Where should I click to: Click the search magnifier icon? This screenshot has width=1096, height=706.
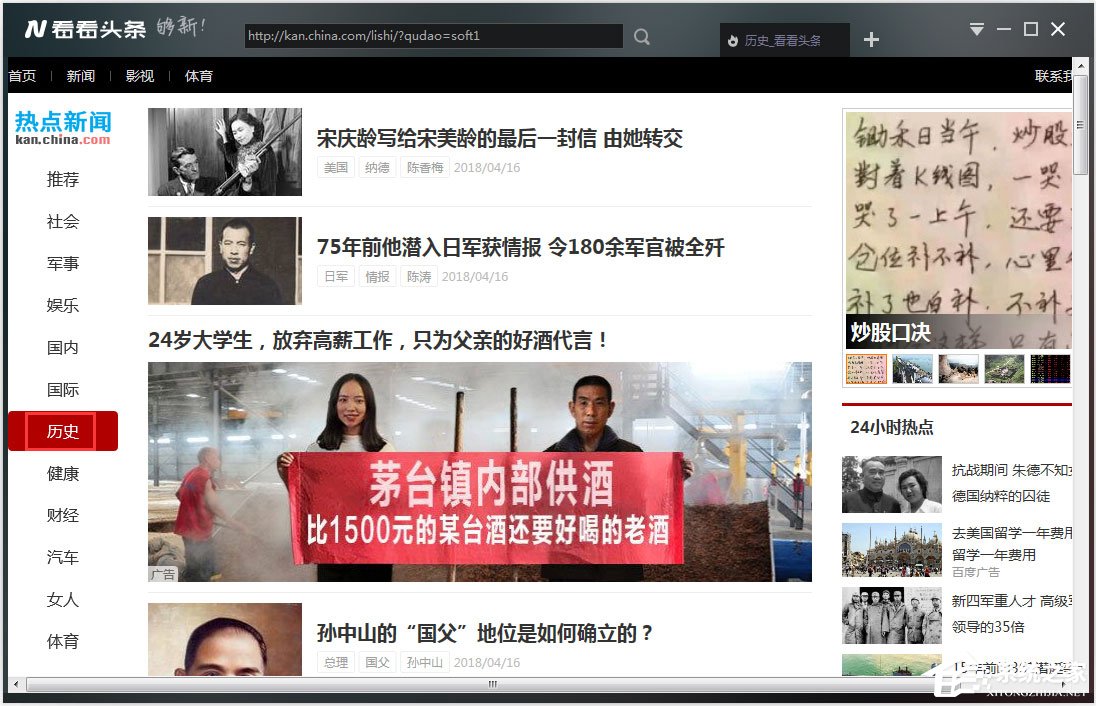click(x=642, y=37)
